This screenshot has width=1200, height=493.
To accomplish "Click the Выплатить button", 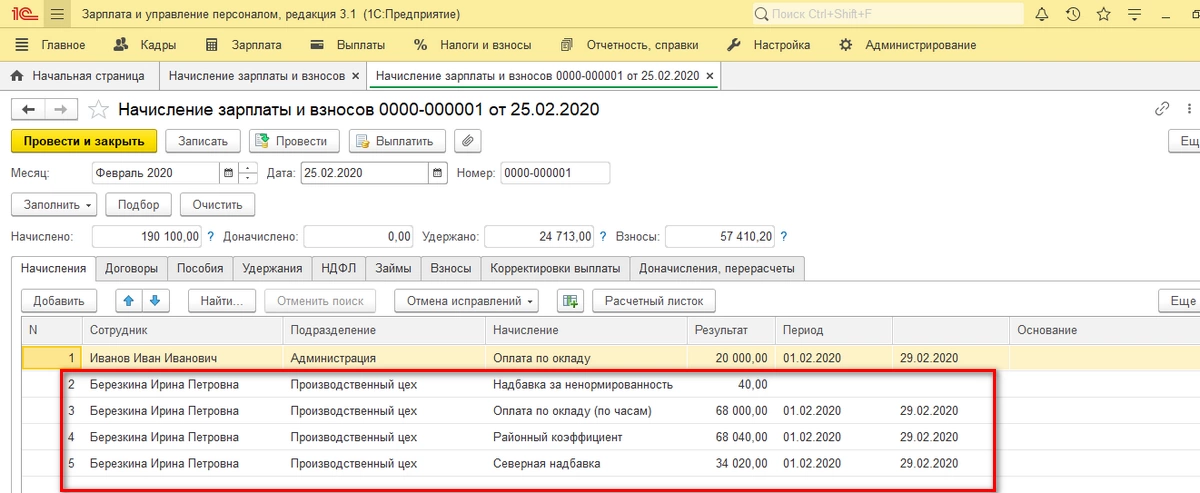I will [x=396, y=141].
